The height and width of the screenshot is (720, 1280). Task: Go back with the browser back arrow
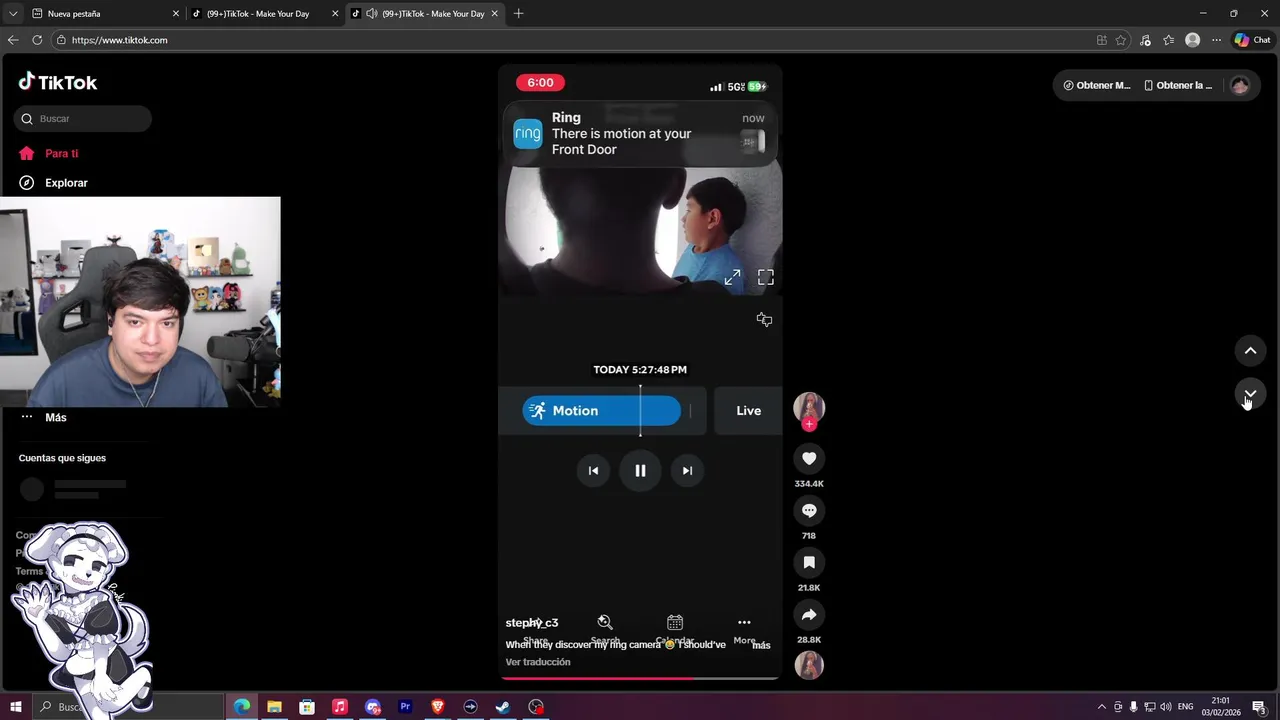click(13, 40)
